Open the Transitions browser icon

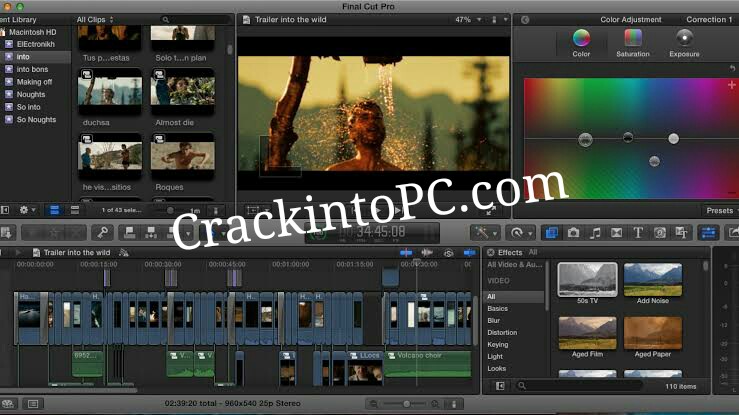point(616,233)
